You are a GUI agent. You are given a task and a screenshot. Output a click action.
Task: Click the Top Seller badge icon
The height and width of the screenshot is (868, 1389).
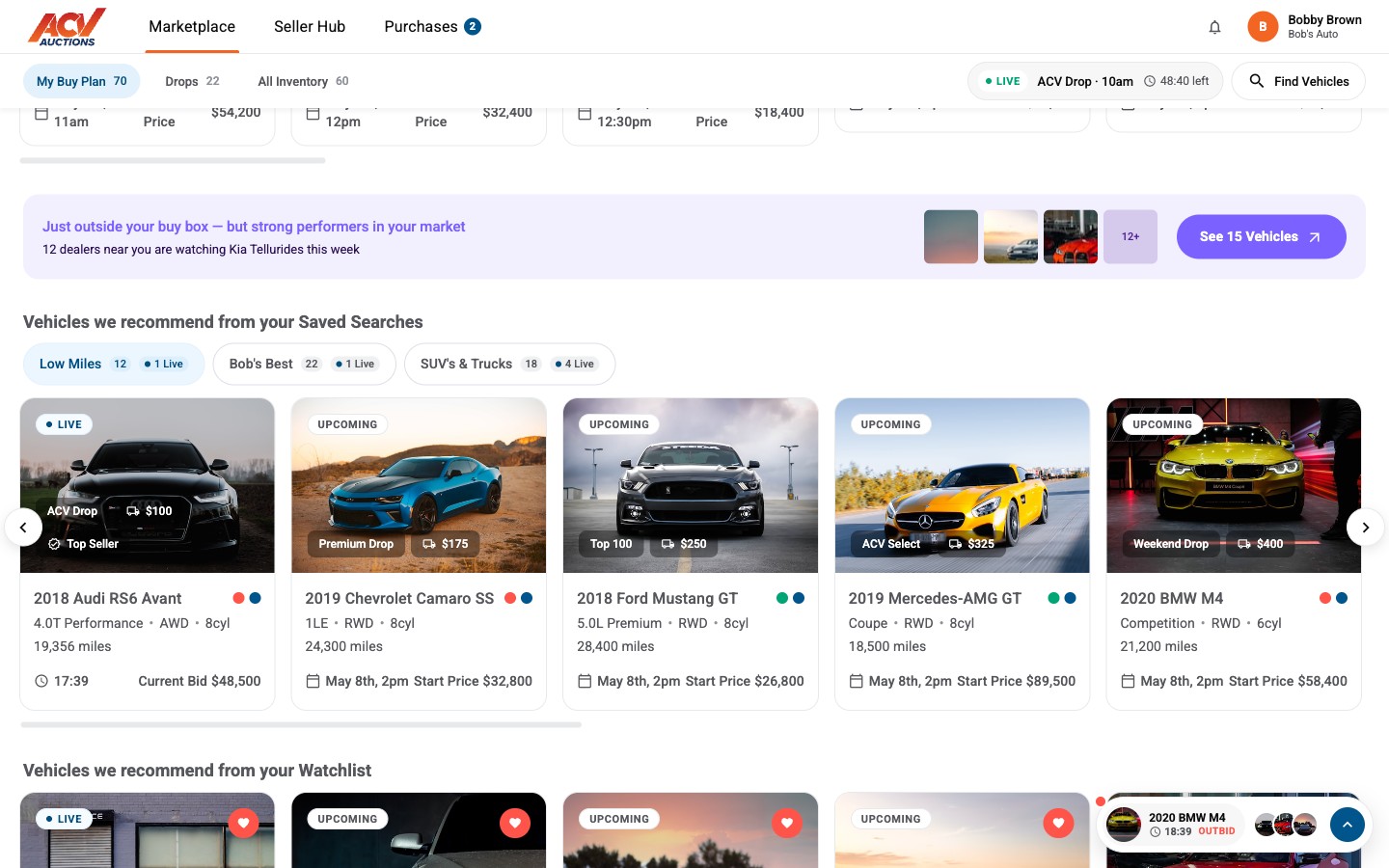pos(54,544)
